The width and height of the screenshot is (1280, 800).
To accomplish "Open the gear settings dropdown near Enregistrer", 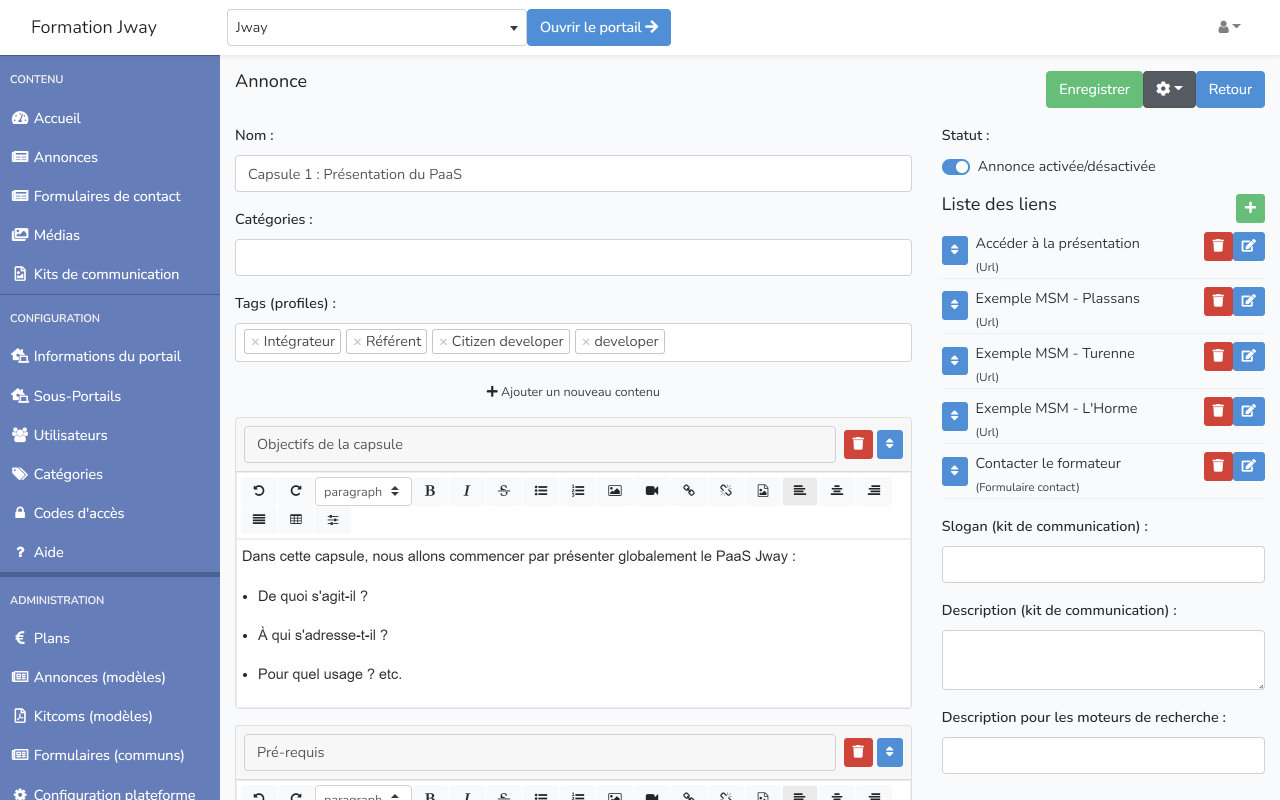I will (1169, 89).
